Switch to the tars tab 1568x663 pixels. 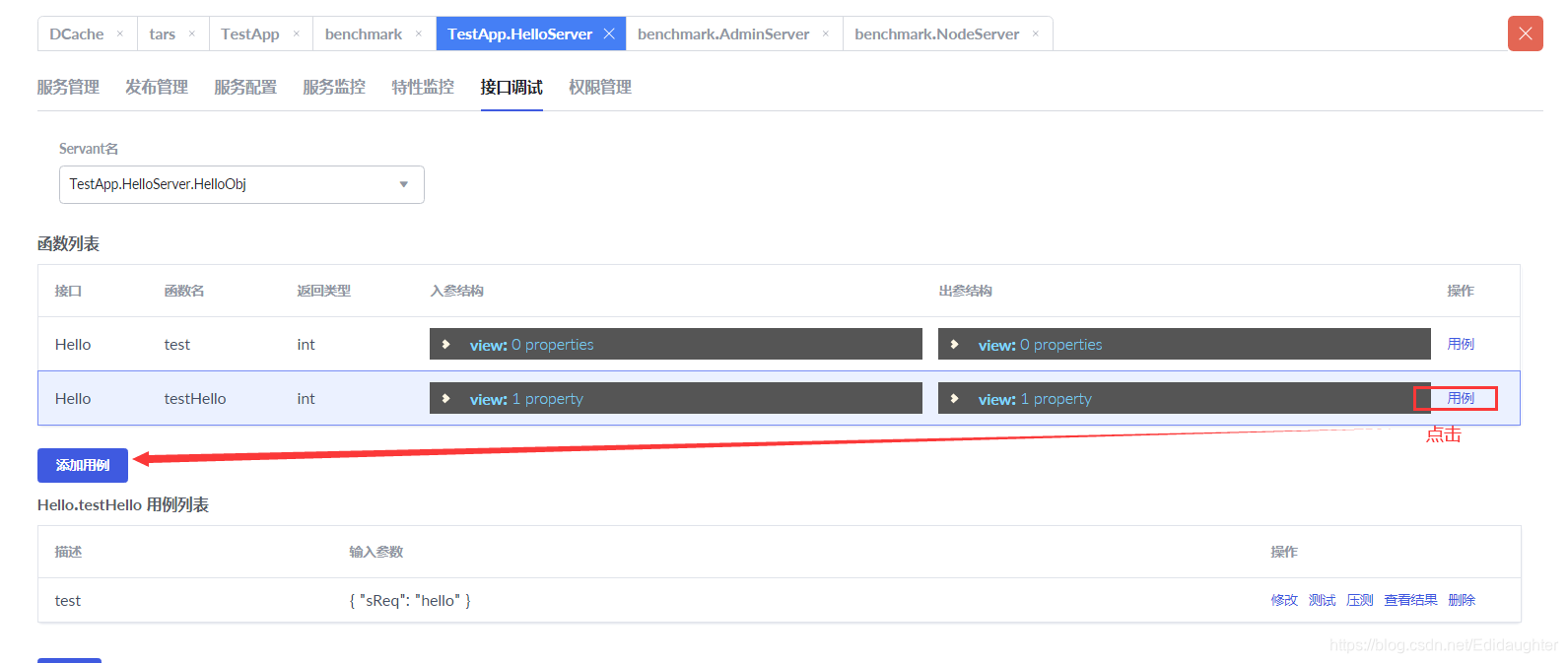(x=163, y=33)
